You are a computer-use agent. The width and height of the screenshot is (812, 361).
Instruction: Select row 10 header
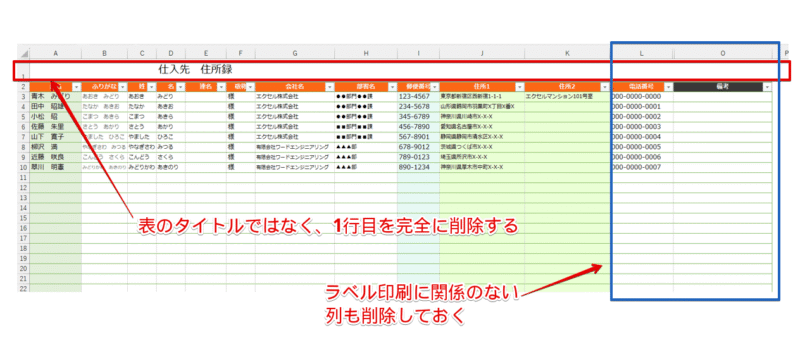pos(24,168)
